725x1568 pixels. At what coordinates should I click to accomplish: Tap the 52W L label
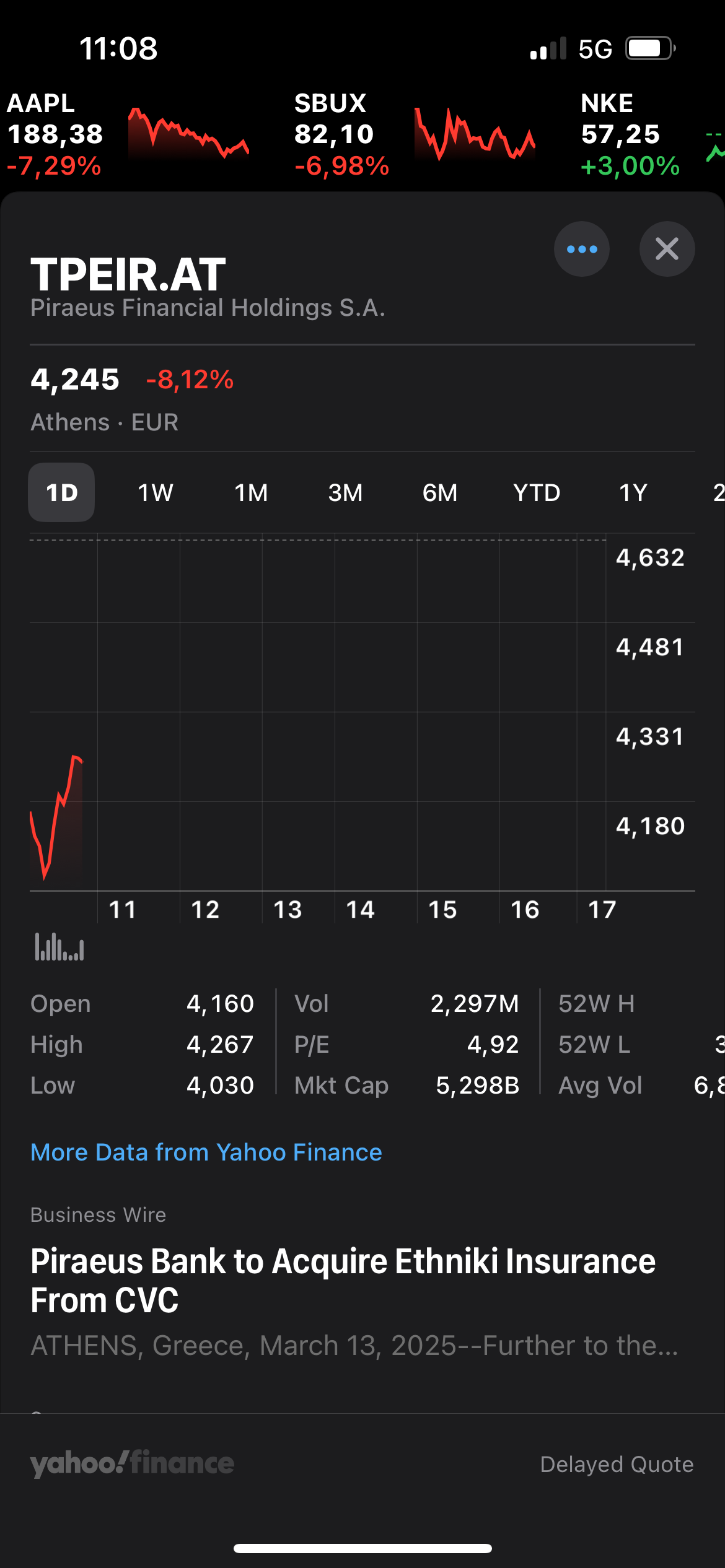tap(594, 1044)
